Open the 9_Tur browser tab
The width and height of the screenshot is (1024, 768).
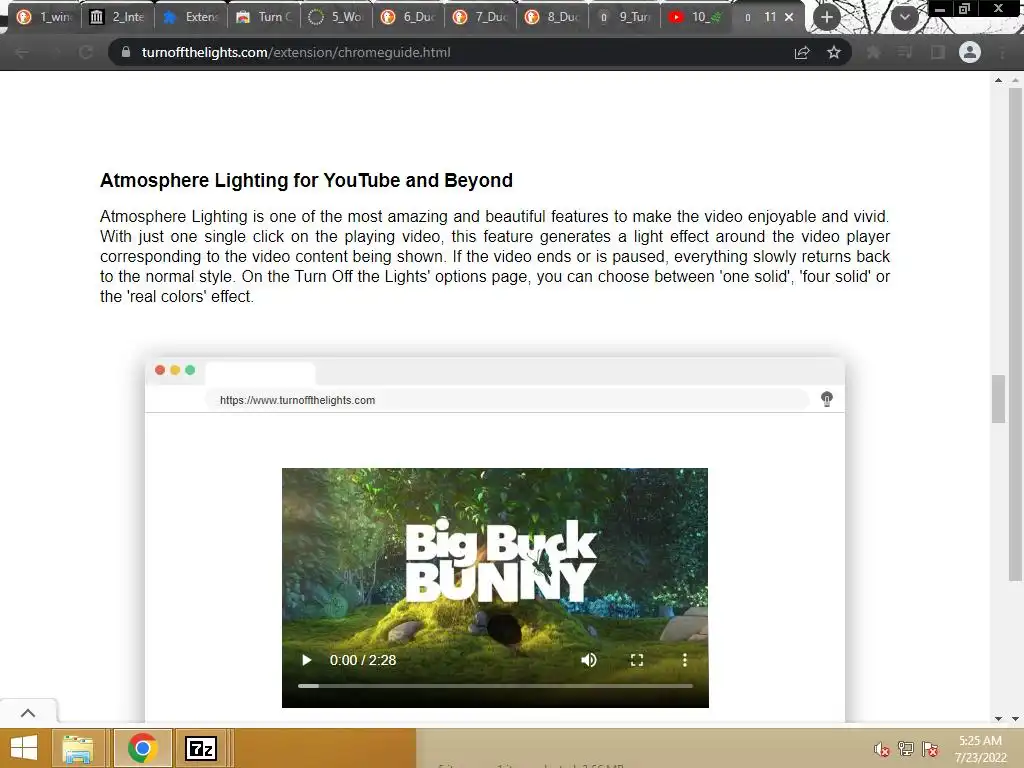click(x=624, y=17)
